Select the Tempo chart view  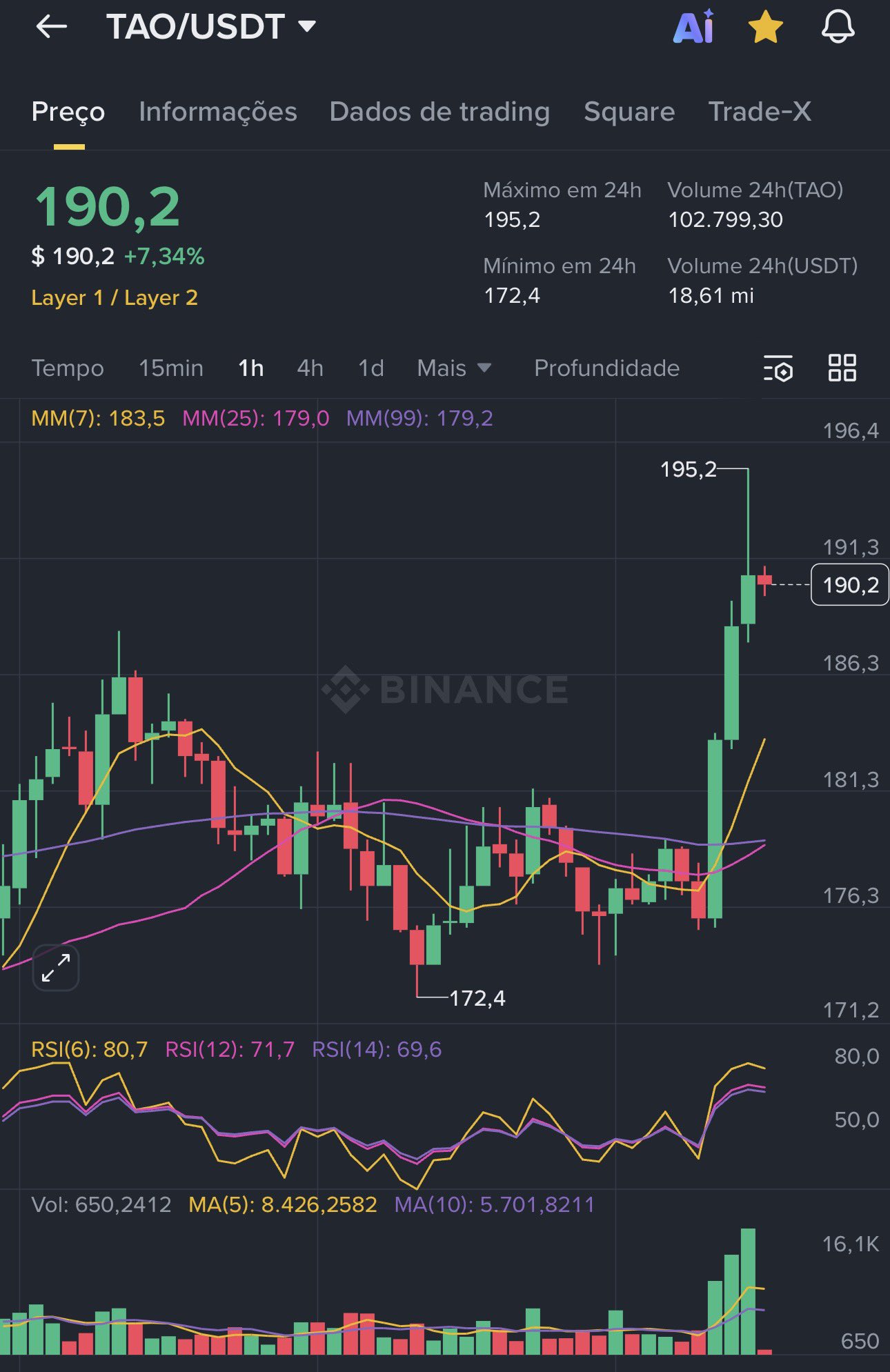pyautogui.click(x=68, y=368)
